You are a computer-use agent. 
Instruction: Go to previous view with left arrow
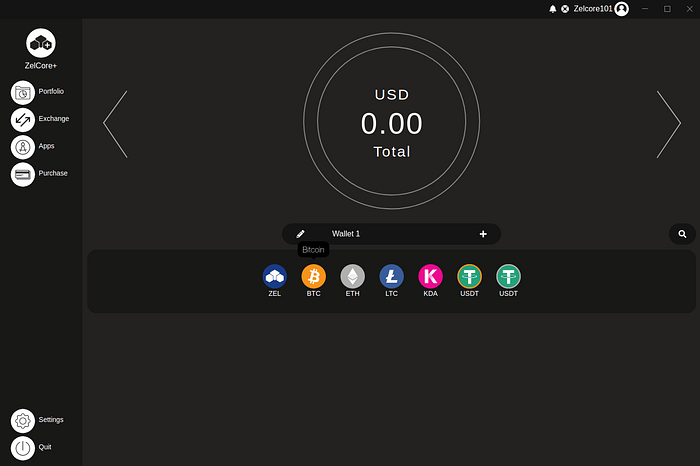click(115, 124)
